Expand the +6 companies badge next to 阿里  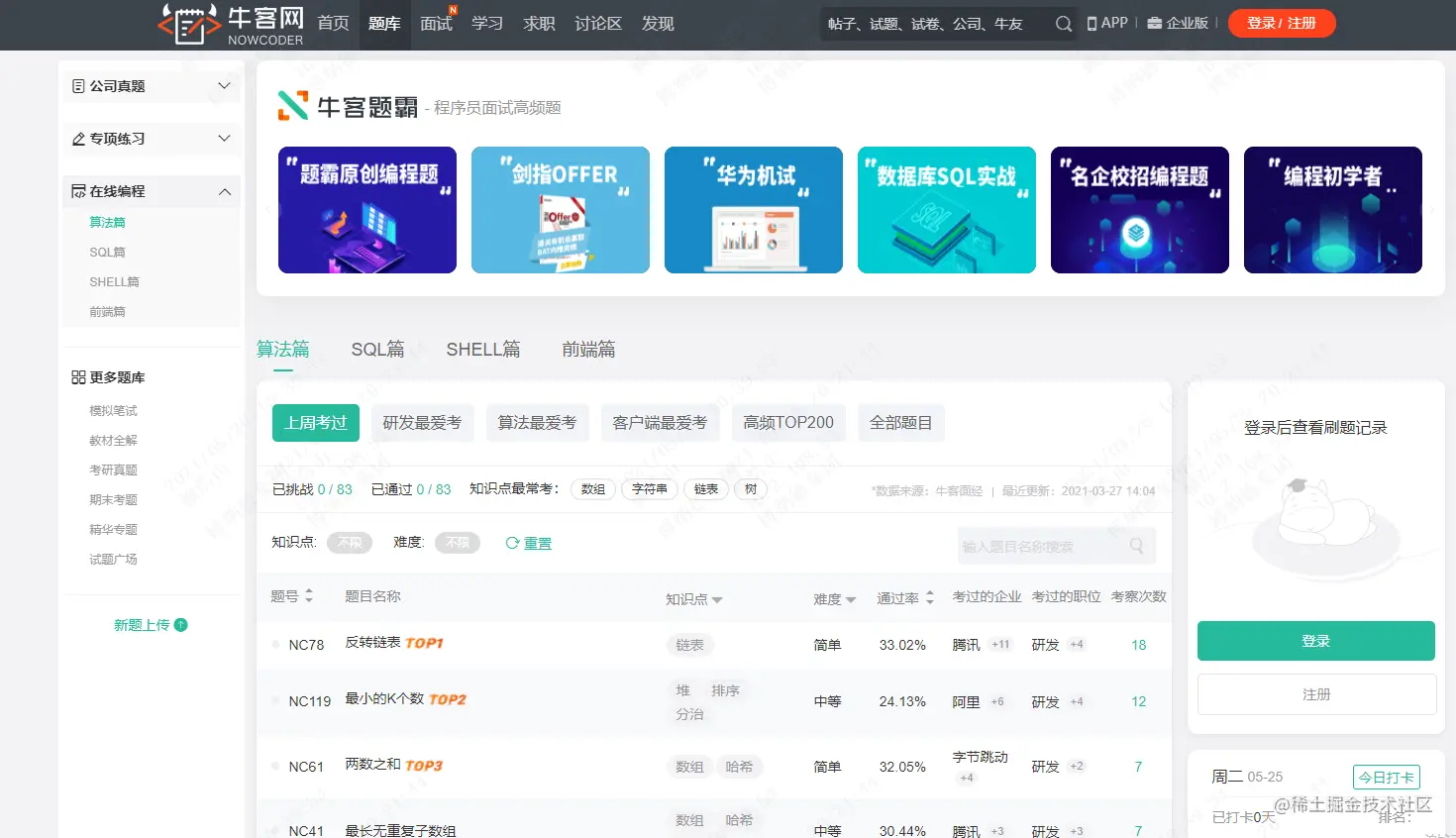pyautogui.click(x=997, y=701)
